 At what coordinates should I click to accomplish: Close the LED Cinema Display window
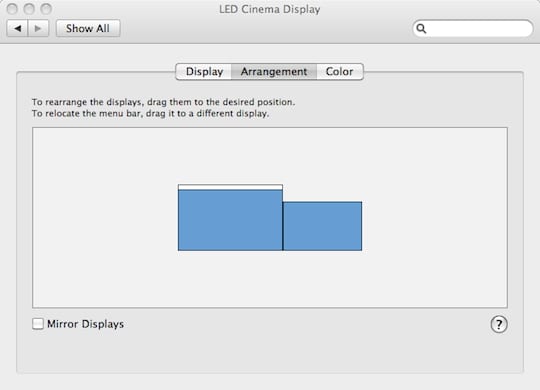[x=12, y=9]
